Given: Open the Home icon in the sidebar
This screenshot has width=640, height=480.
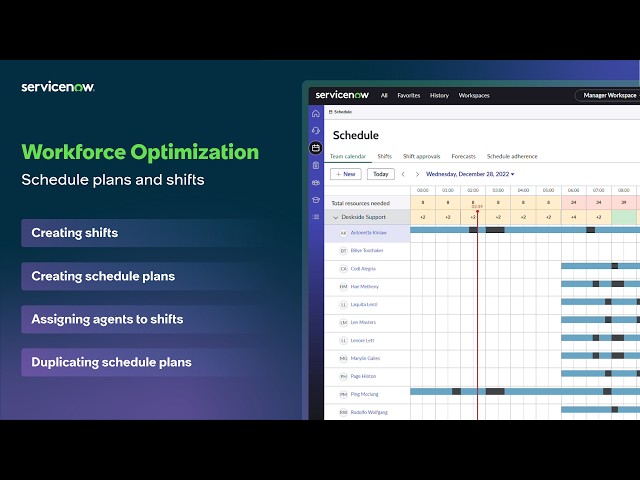Looking at the screenshot, I should pyautogui.click(x=316, y=113).
